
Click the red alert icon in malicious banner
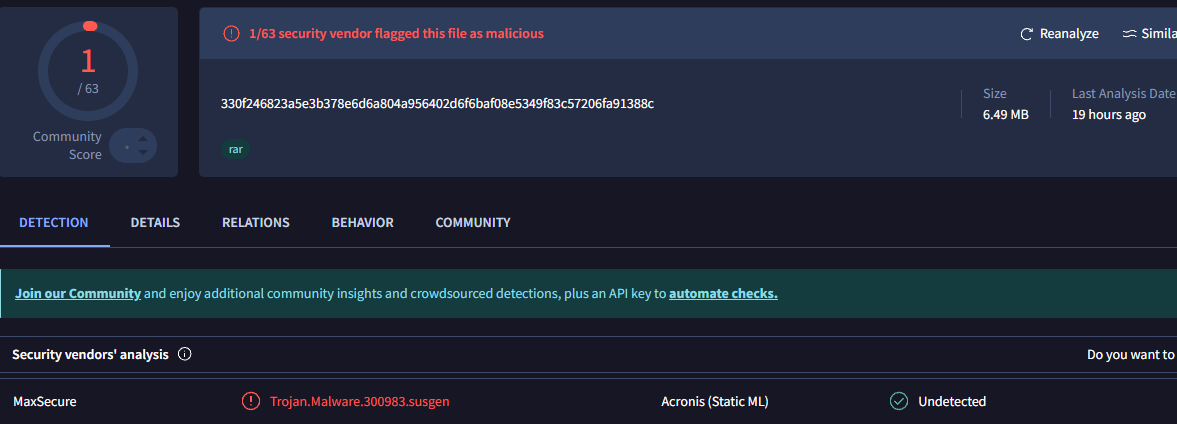[231, 34]
